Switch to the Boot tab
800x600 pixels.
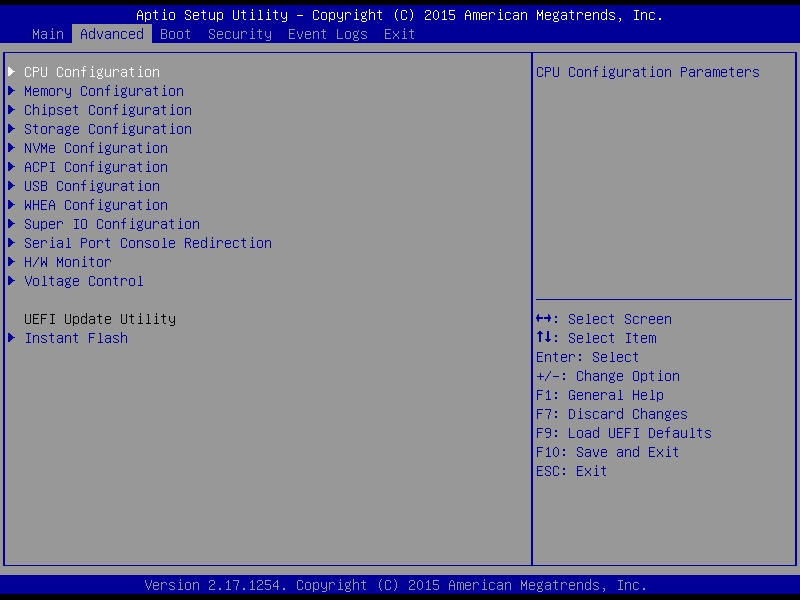(x=175, y=34)
